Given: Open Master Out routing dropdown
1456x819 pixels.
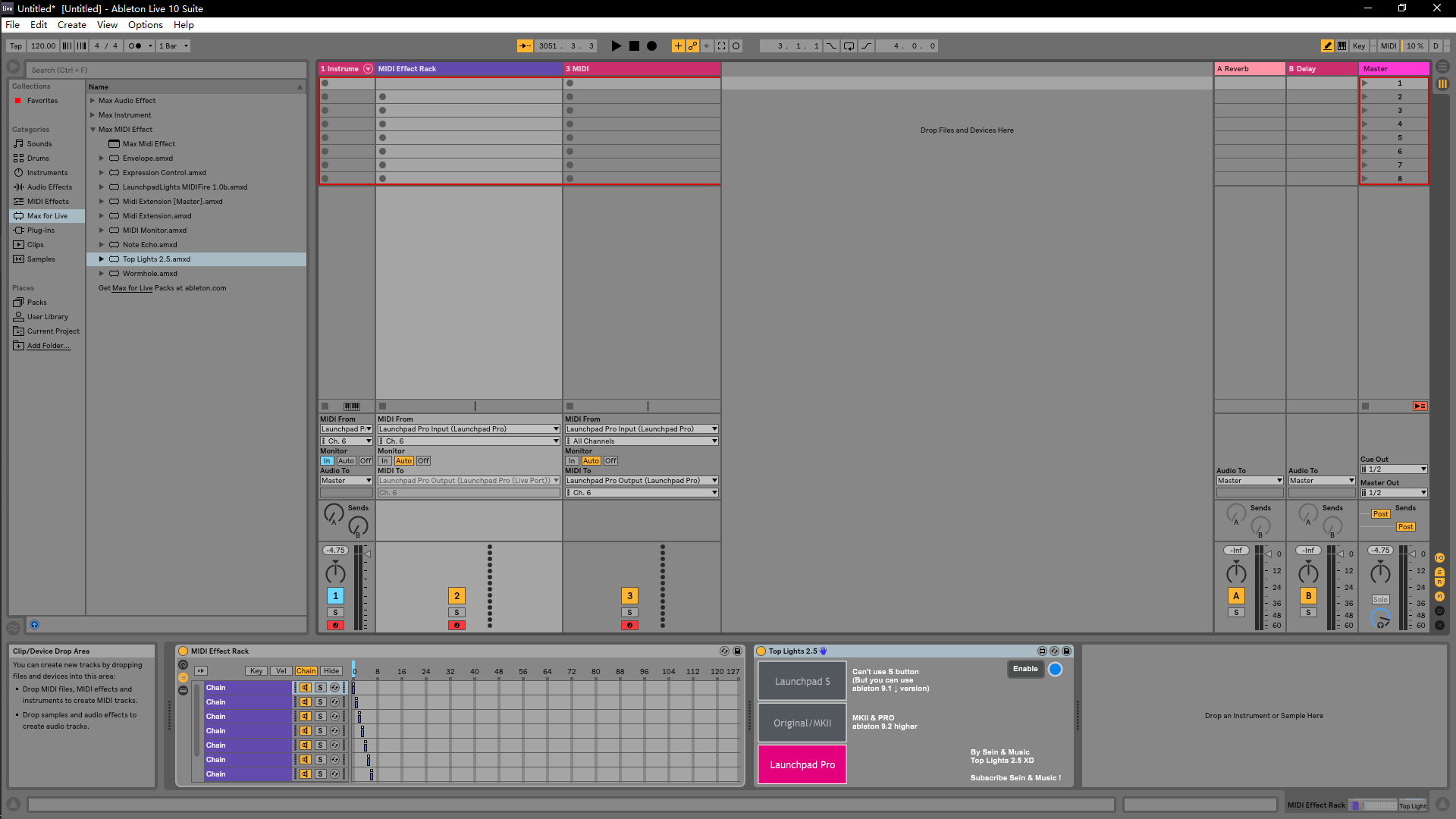Looking at the screenshot, I should click(x=1394, y=493).
